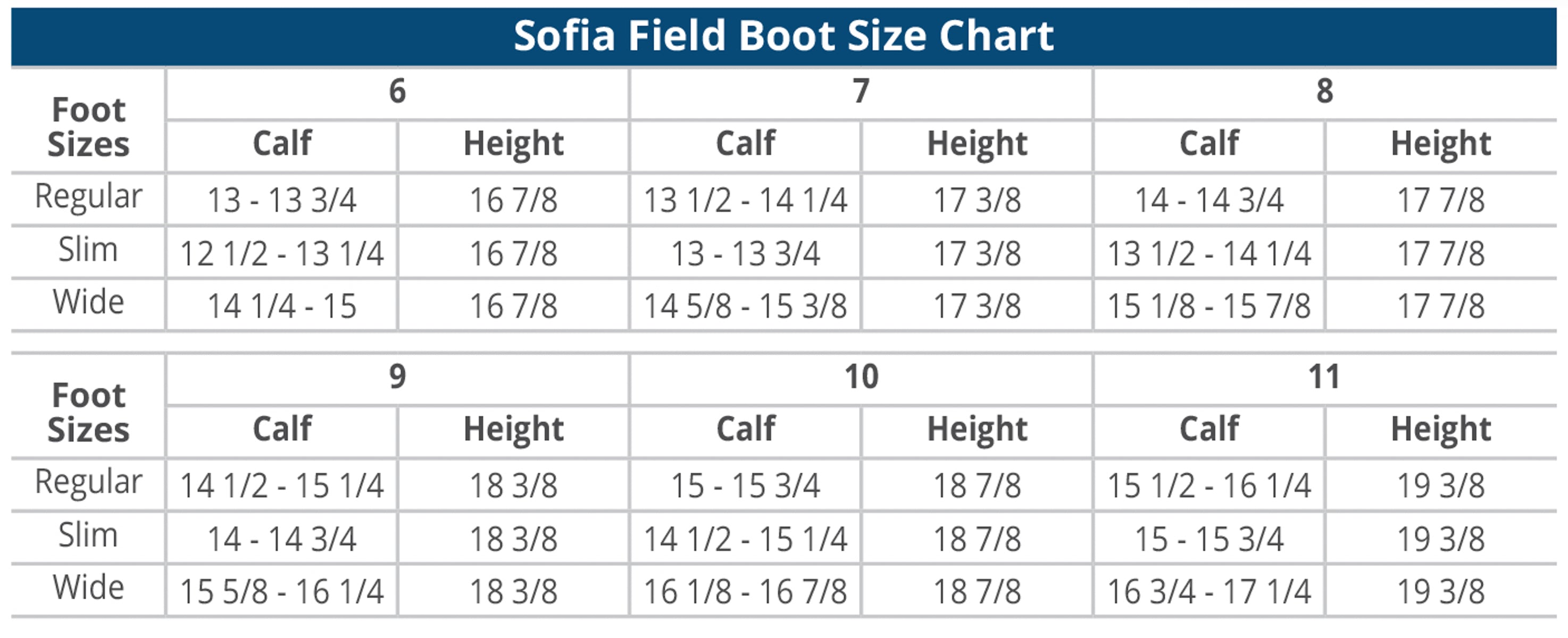Click Regular calf value 14 - 14 3/4 under size 8
This screenshot has width=1568, height=638.
[x=1209, y=200]
